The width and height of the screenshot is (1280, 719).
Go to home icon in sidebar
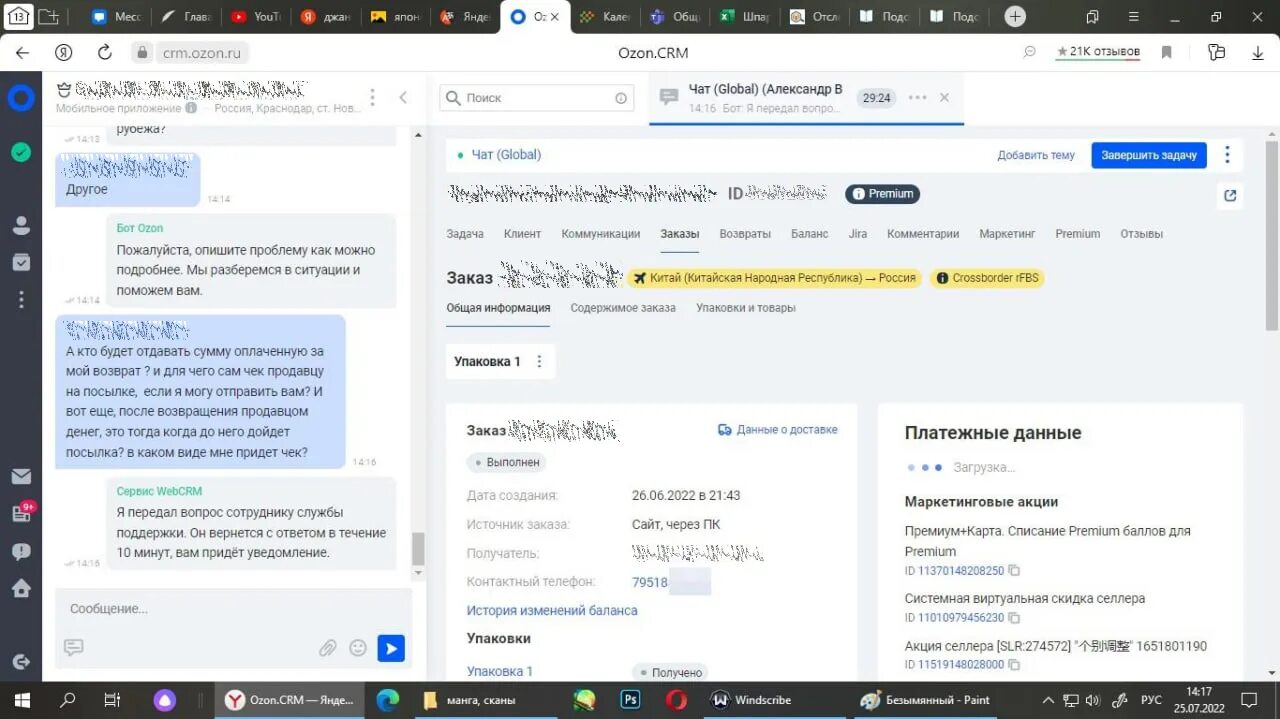[21, 588]
